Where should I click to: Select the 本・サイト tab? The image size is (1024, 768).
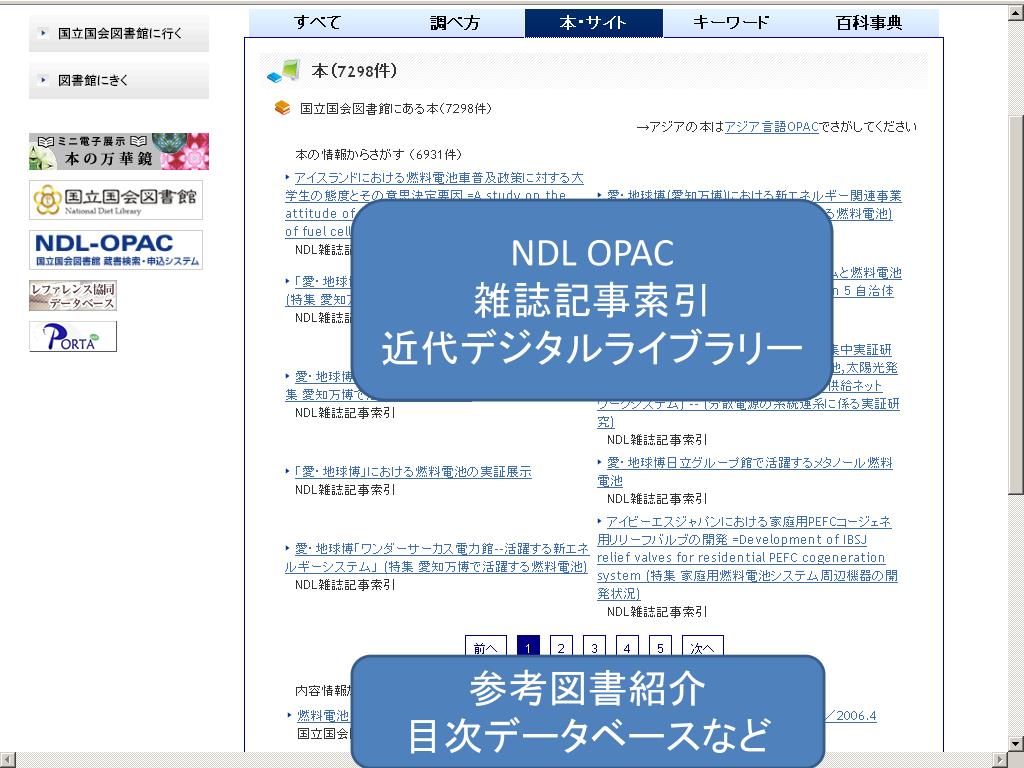(x=594, y=23)
